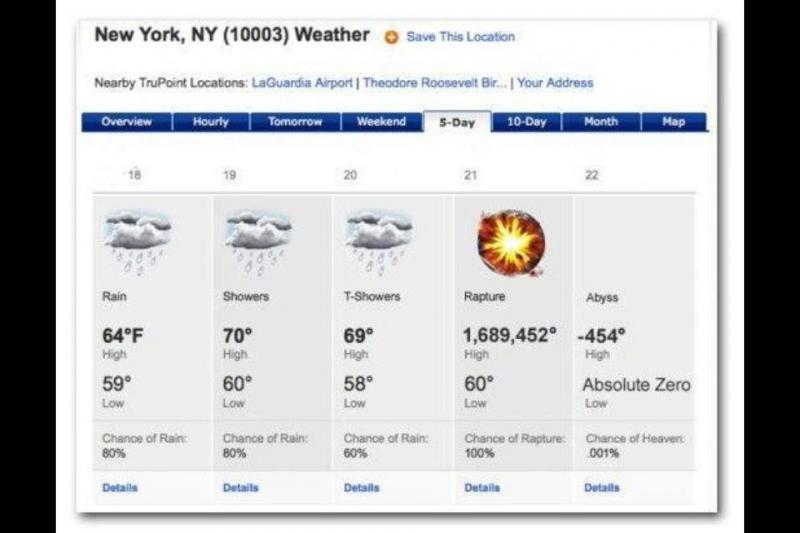This screenshot has height=533, width=800.
Task: Open Details for the Rapture day
Action: tap(482, 488)
